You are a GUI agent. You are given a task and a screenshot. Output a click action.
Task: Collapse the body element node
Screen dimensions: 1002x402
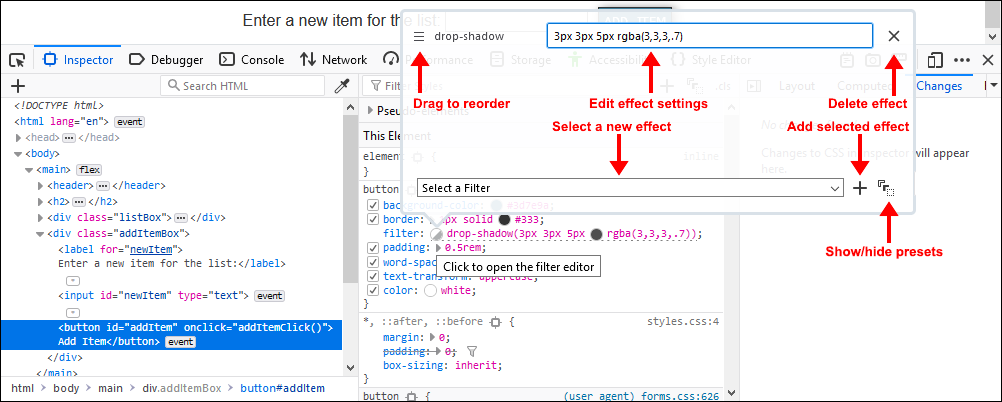19,154
